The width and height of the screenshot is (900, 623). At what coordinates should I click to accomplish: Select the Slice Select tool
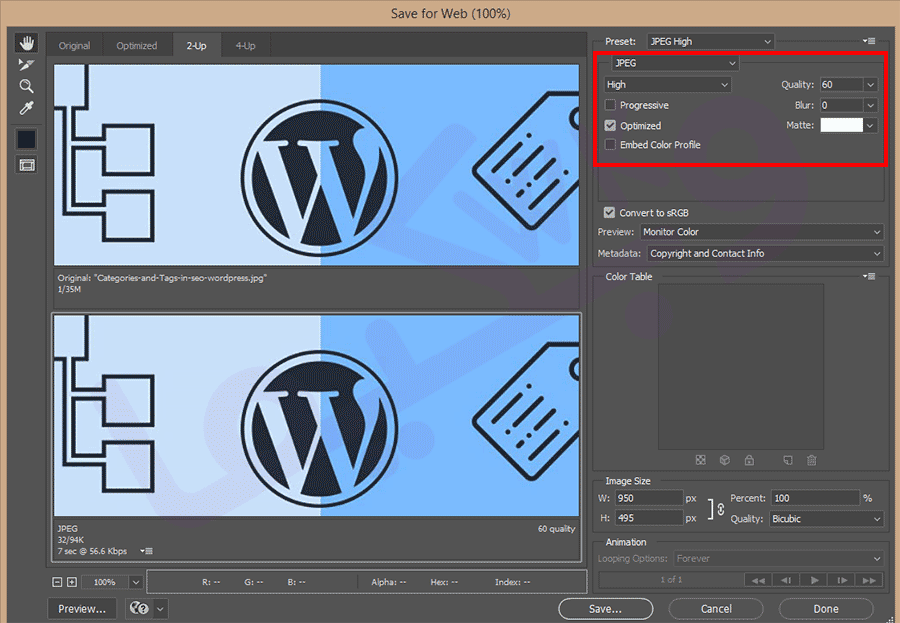tap(26, 64)
